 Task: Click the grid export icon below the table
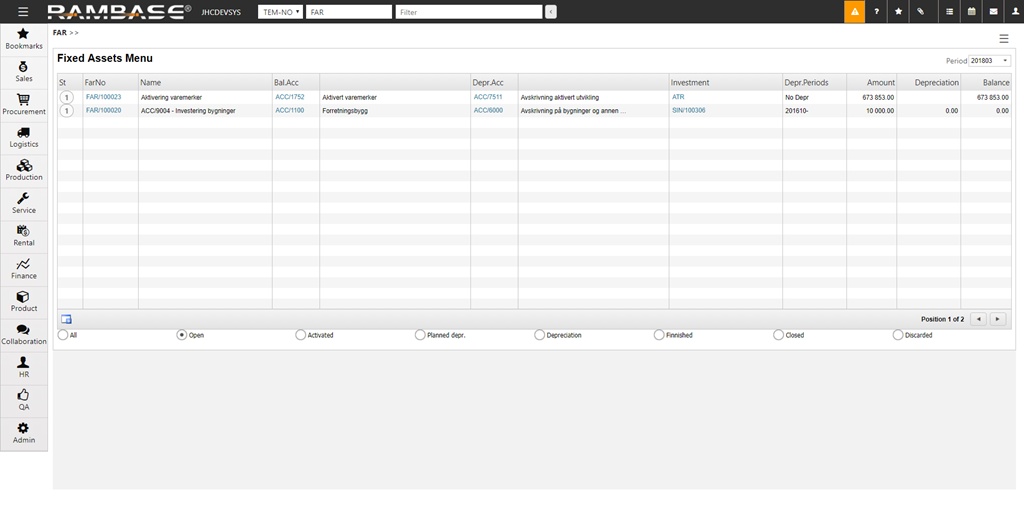click(x=66, y=319)
